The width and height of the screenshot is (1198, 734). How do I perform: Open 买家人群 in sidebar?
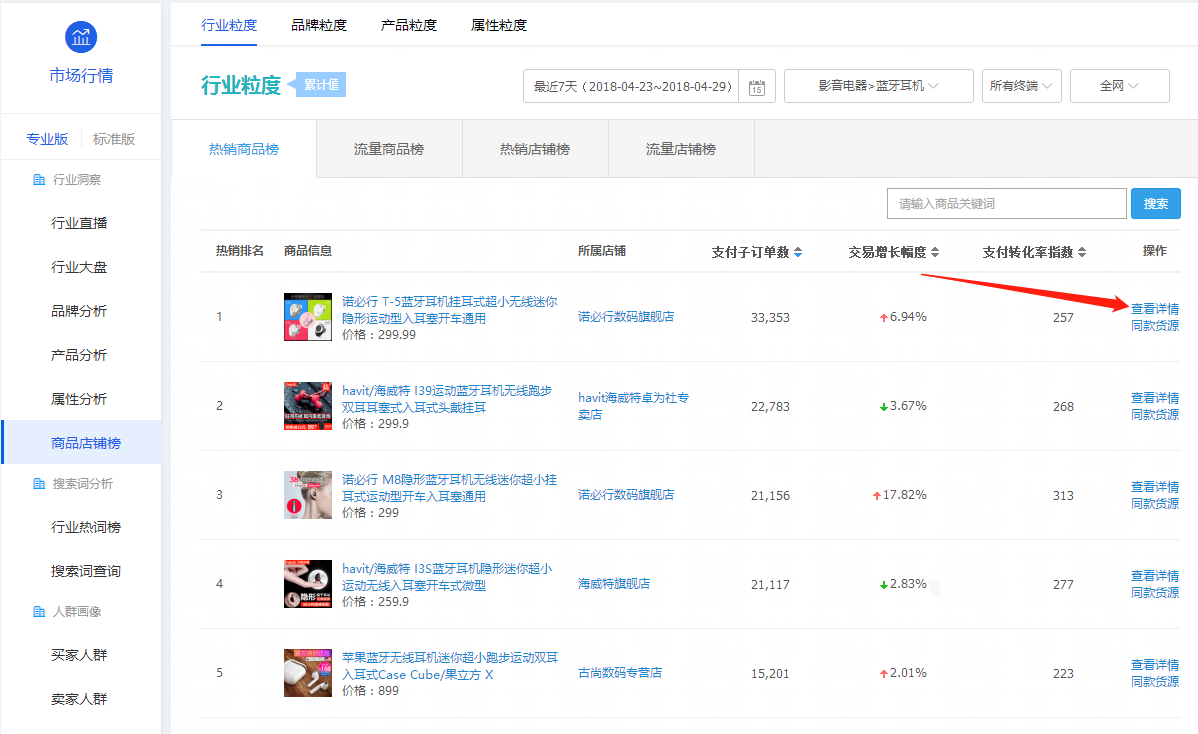point(79,655)
